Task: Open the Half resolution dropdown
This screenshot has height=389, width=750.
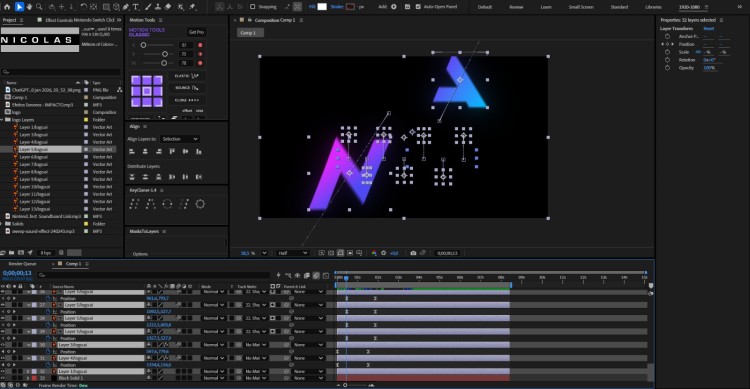Action: [x=293, y=253]
